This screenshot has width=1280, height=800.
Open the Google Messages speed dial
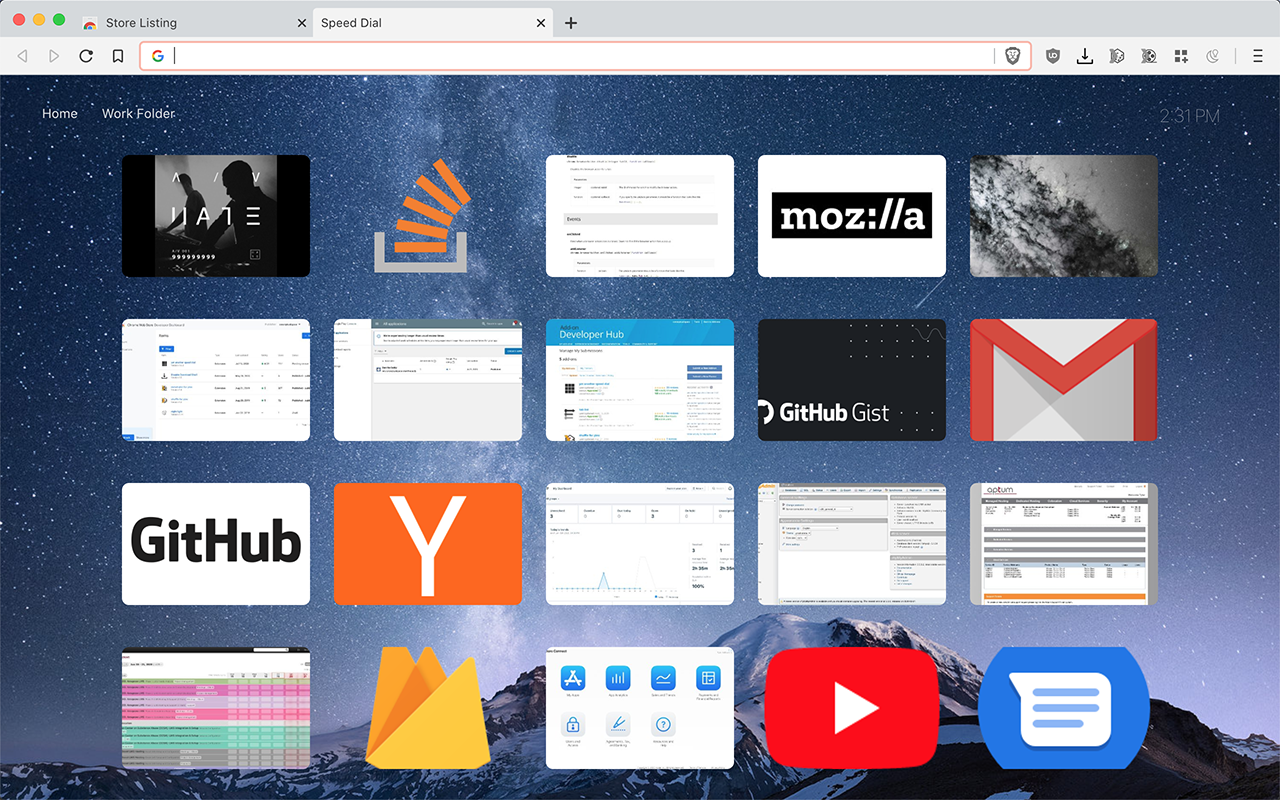click(x=1064, y=708)
